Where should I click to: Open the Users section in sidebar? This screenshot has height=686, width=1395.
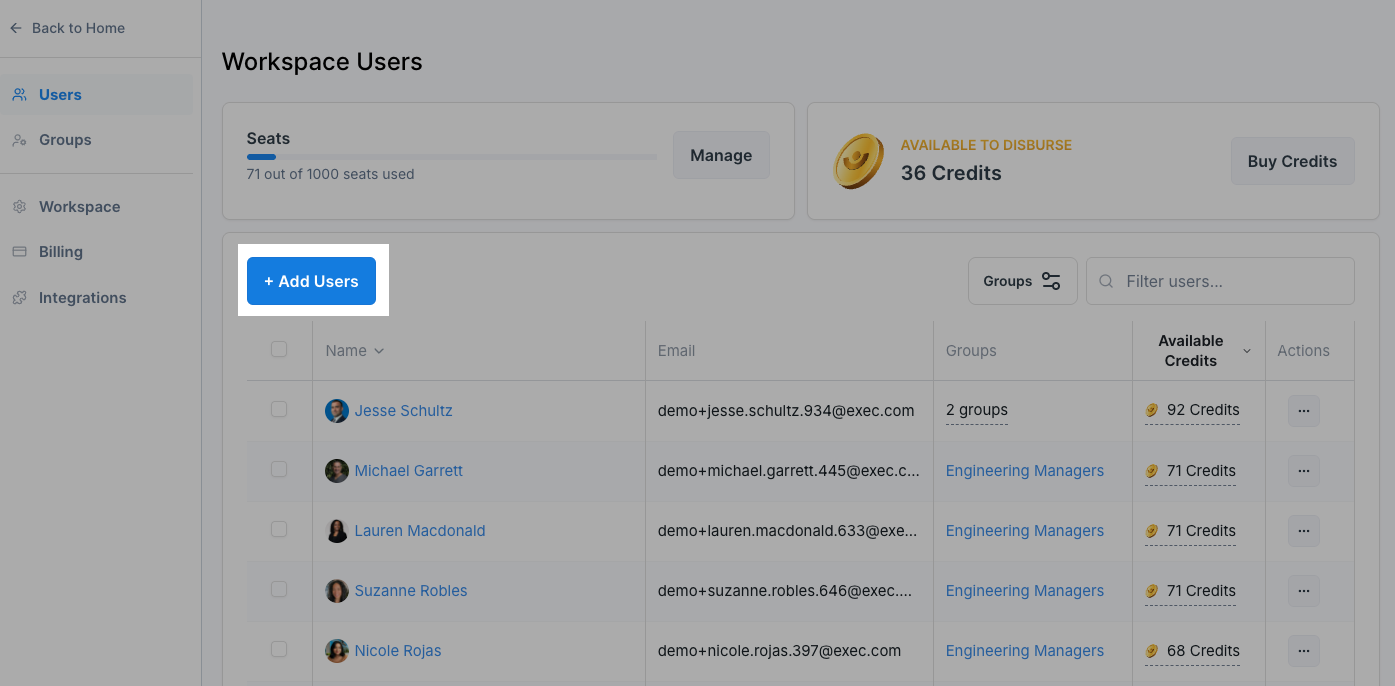(97, 95)
